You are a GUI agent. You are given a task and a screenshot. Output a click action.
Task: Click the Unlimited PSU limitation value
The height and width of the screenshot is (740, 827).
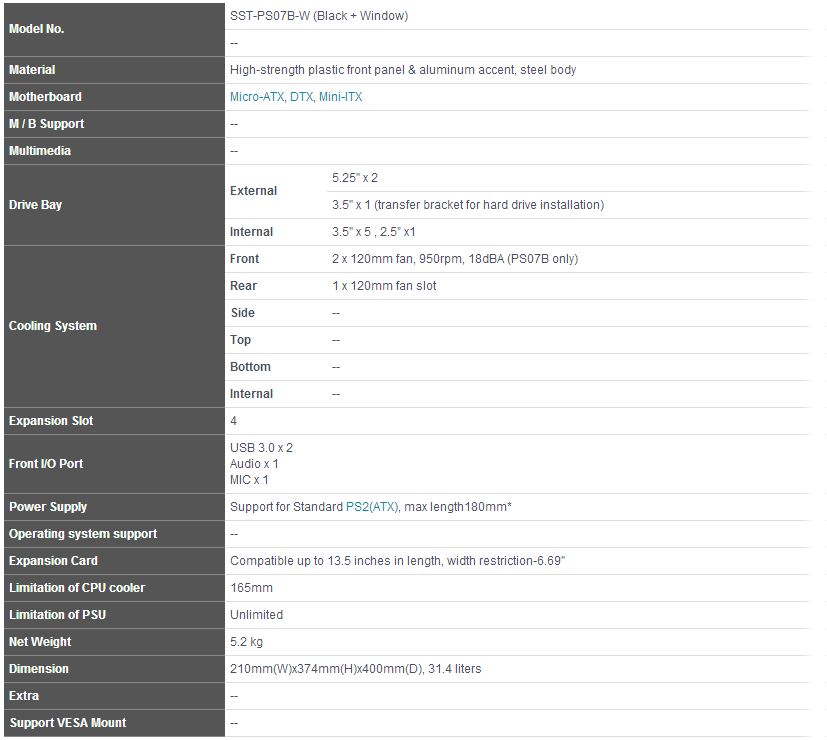[256, 615]
